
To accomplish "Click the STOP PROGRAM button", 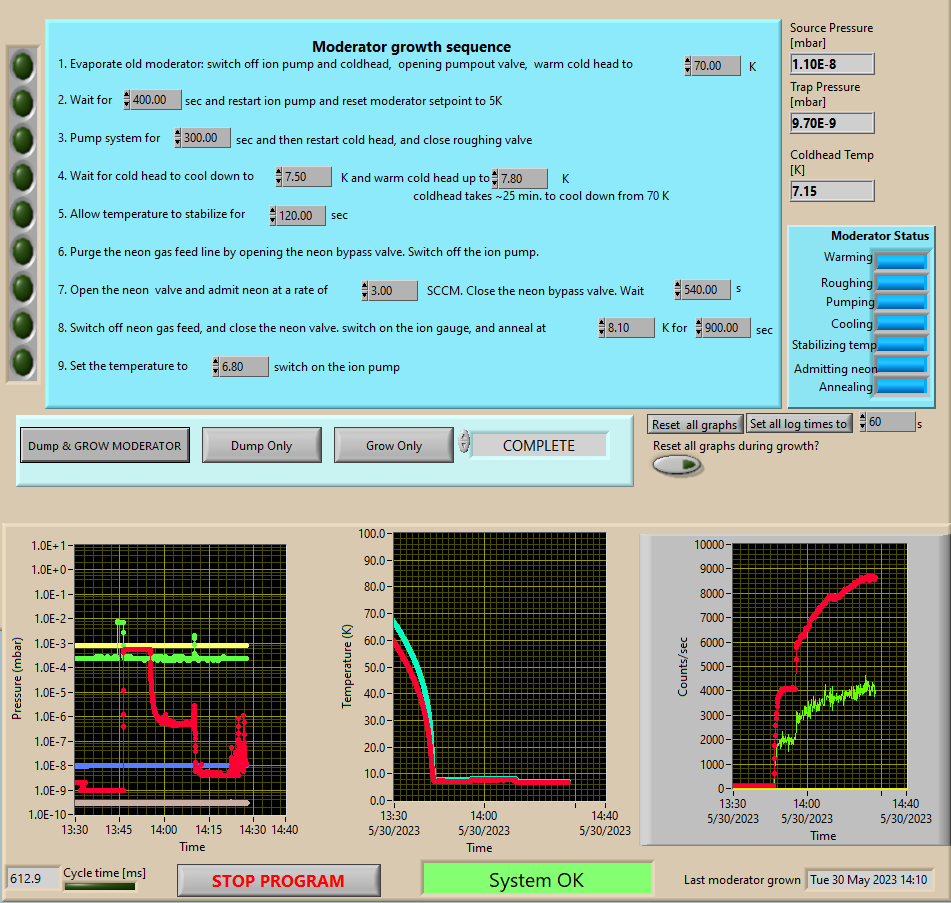I will point(278,881).
